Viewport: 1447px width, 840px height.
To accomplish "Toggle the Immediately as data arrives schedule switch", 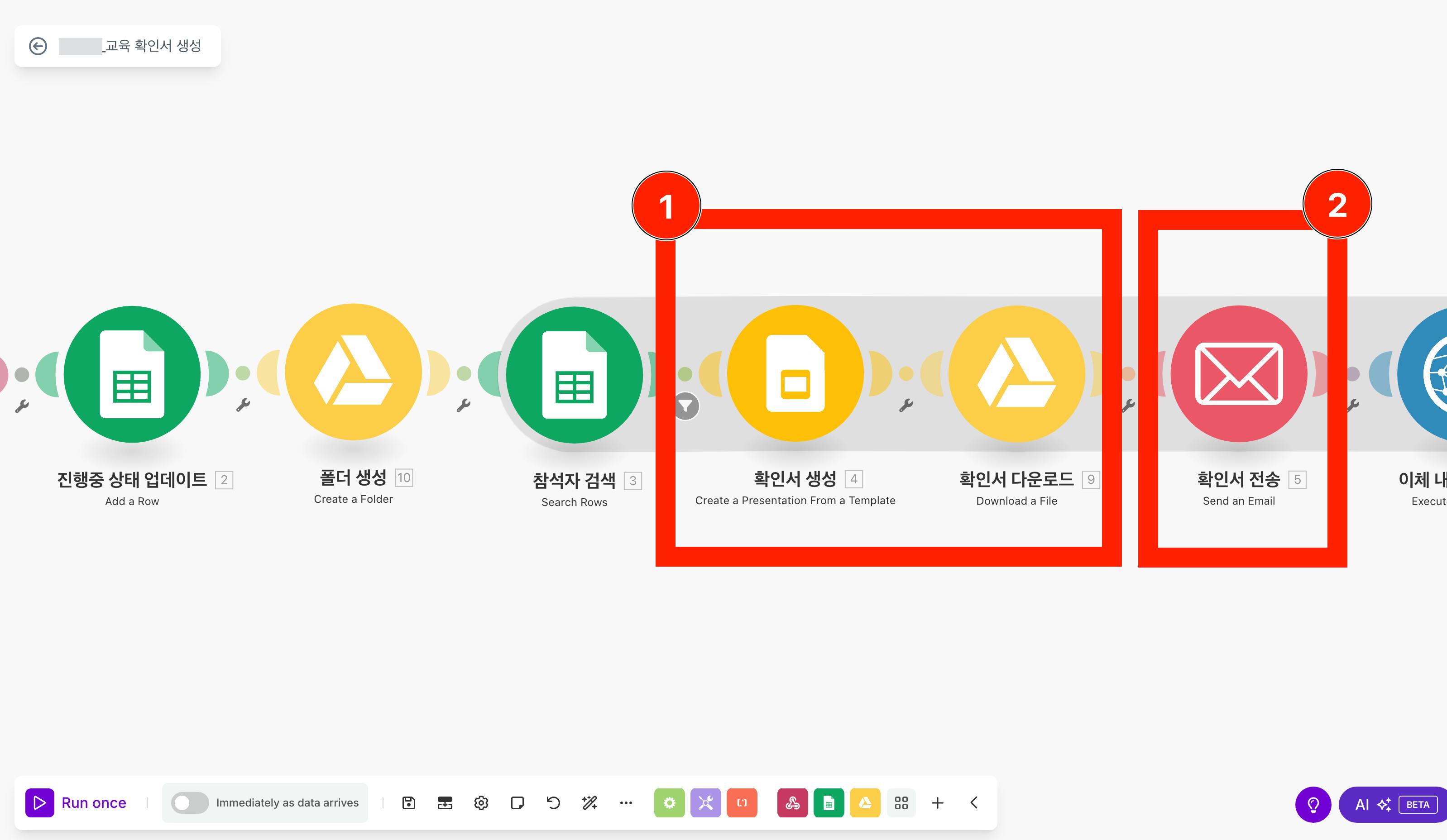I will coord(190,803).
